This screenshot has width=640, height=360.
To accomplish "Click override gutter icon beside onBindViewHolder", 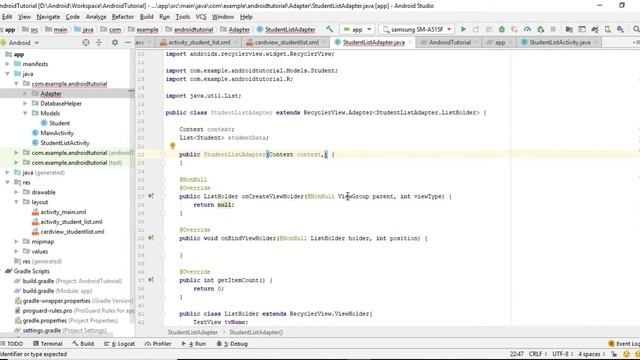I will pyautogui.click(x=151, y=238).
